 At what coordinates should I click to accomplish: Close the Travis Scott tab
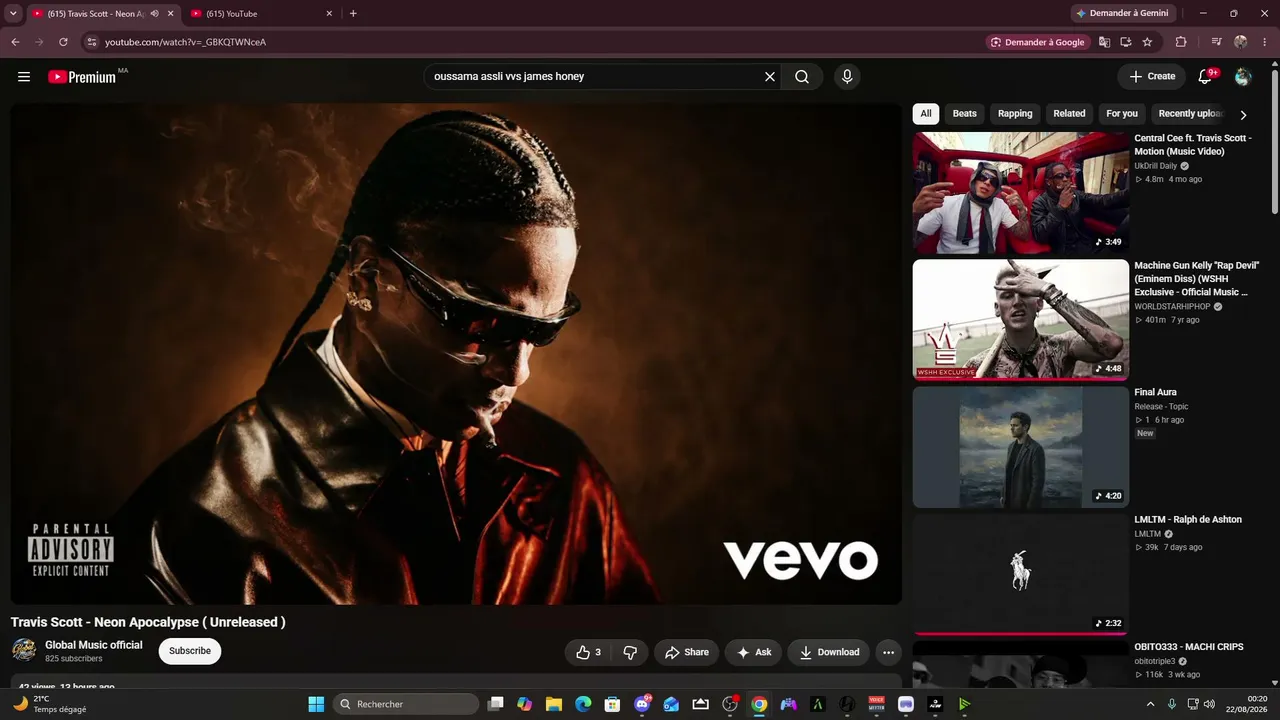(170, 14)
